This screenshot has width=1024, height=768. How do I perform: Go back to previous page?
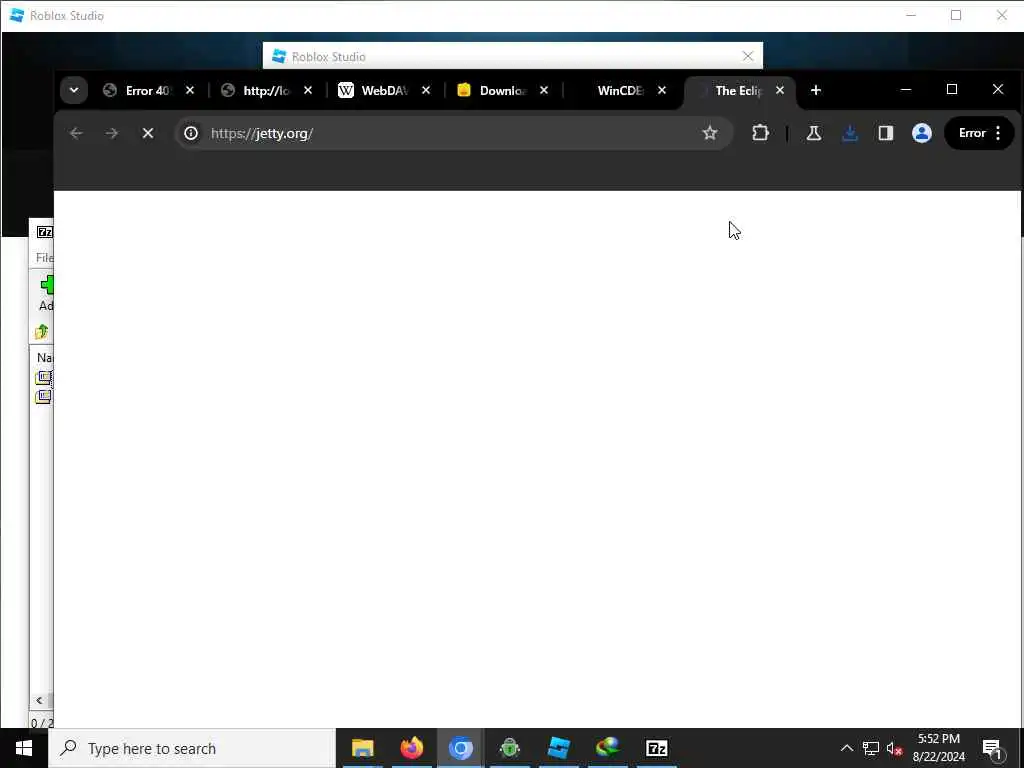click(x=76, y=133)
